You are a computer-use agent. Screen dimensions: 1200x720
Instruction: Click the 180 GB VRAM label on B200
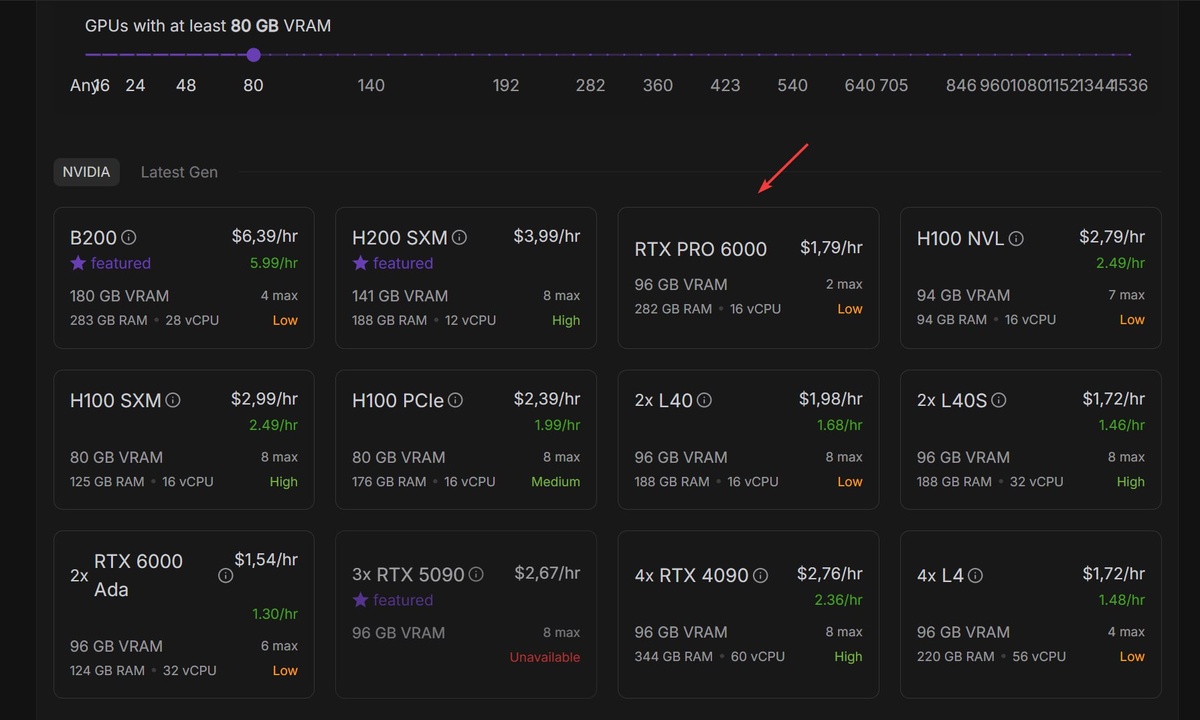click(120, 296)
